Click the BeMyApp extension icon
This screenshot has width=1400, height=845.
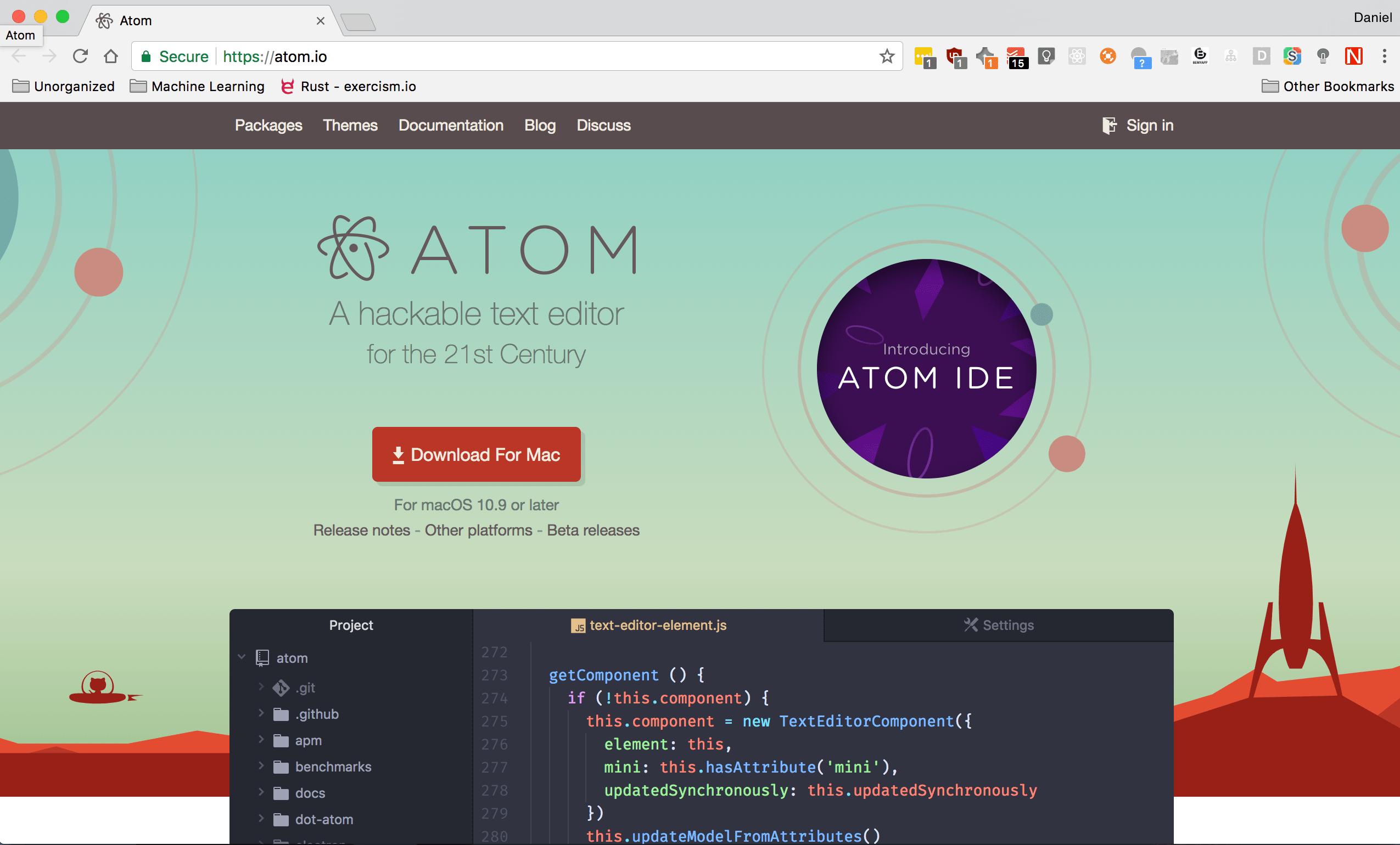click(1200, 56)
